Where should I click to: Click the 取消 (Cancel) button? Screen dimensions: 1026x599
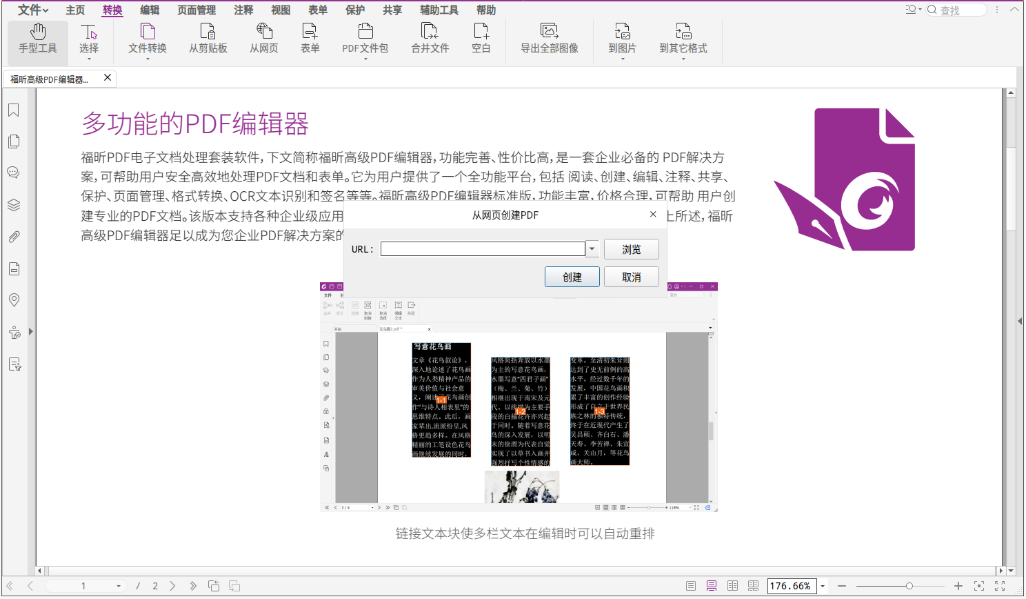631,277
